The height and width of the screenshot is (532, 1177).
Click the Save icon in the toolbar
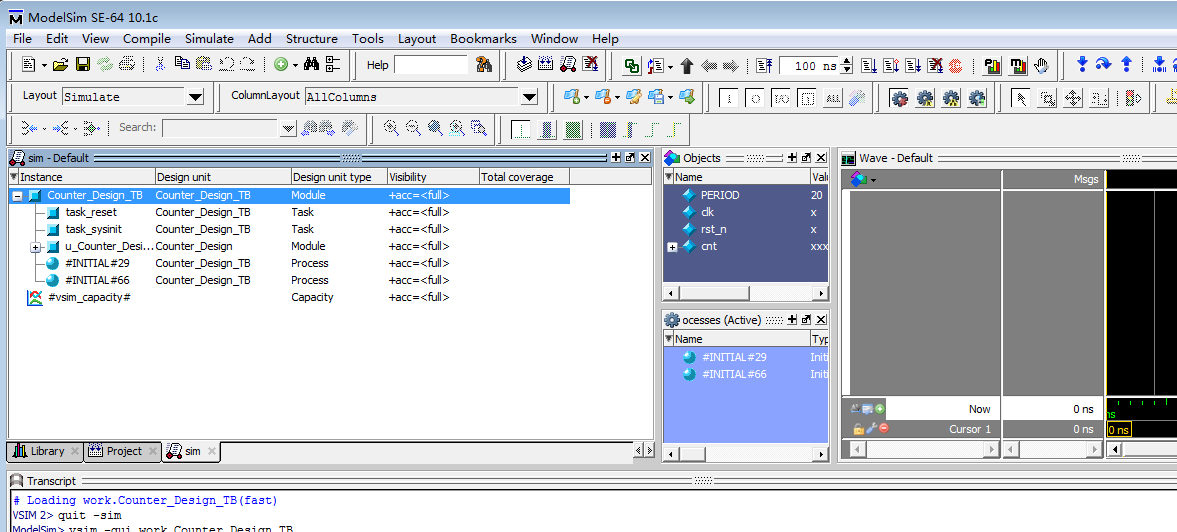point(83,65)
